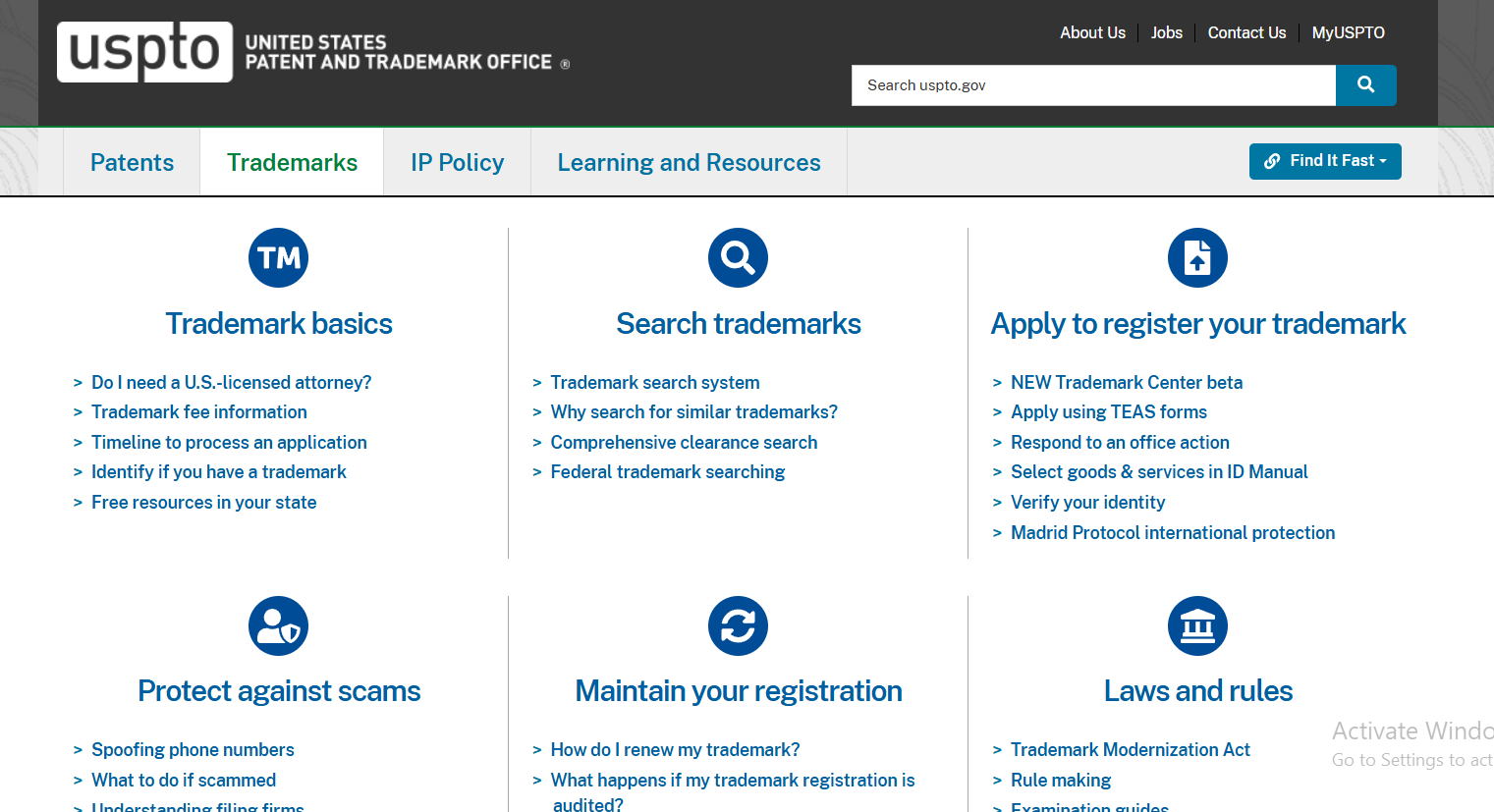This screenshot has width=1494, height=812.
Task: Click the Laws and rules building icon
Action: [1197, 626]
